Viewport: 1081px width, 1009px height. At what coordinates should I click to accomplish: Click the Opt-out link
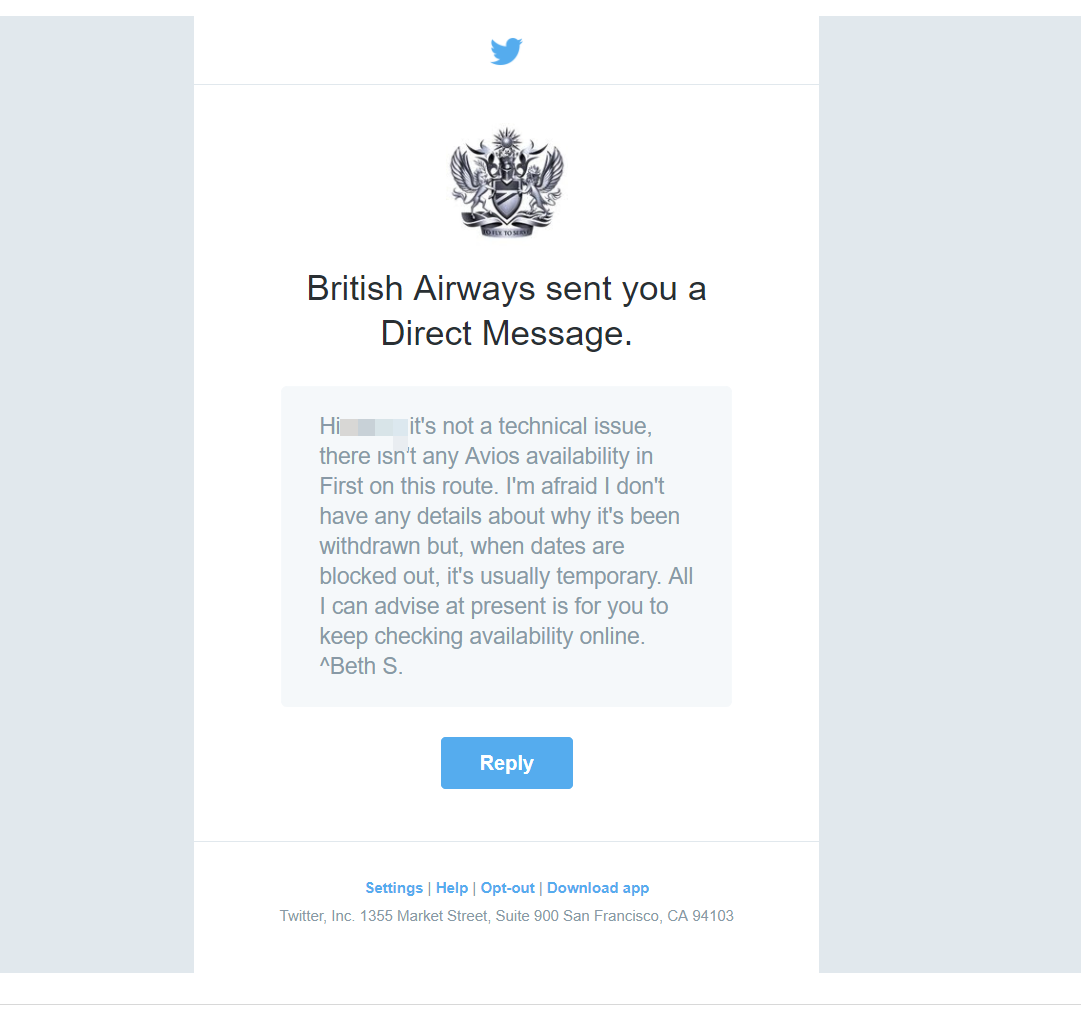507,888
